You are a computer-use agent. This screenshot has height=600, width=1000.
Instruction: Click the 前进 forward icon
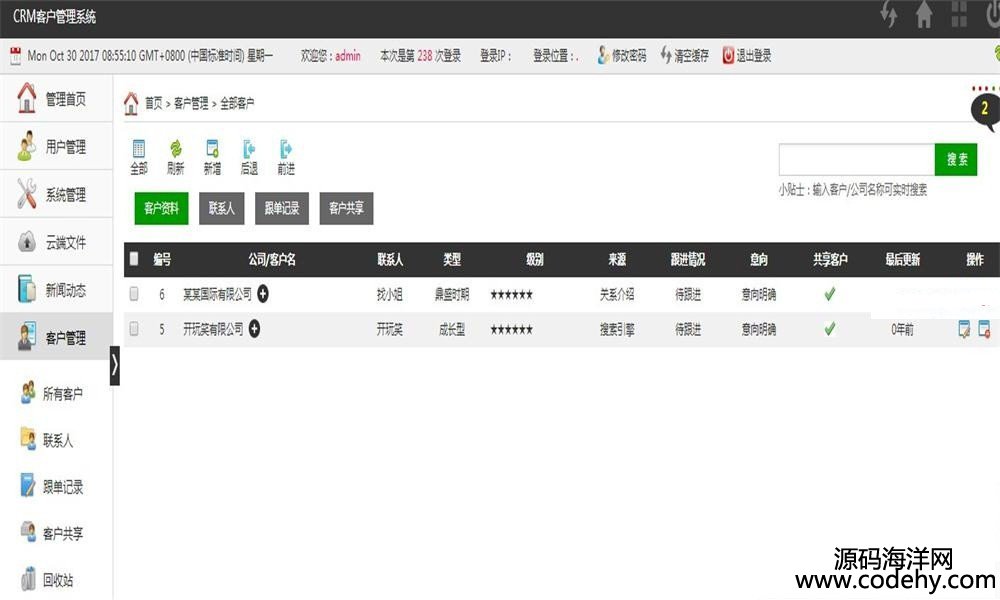[x=286, y=157]
